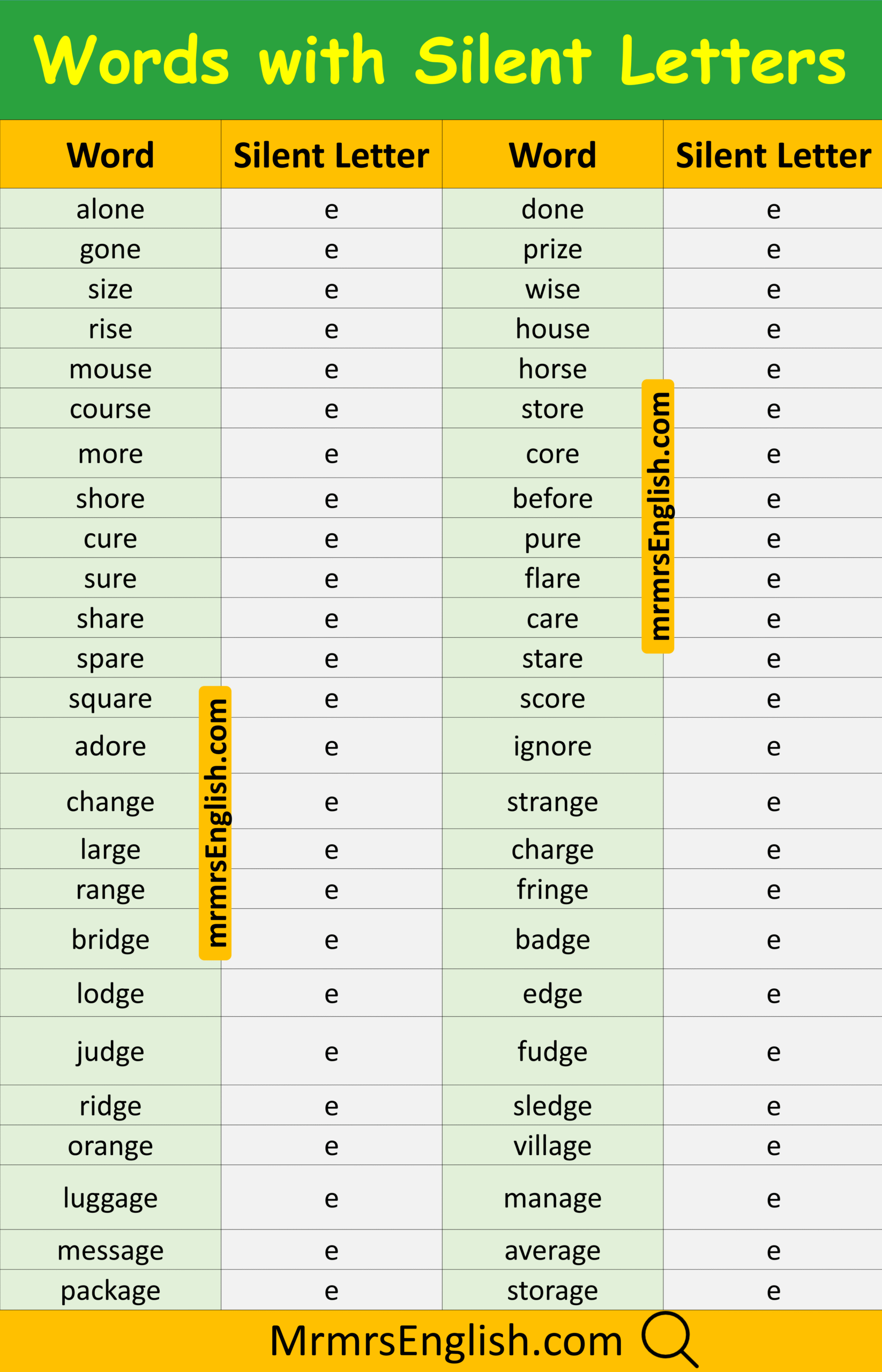This screenshot has height=1372, width=882.
Task: Click the word 'alone' in the table
Action: (110, 209)
